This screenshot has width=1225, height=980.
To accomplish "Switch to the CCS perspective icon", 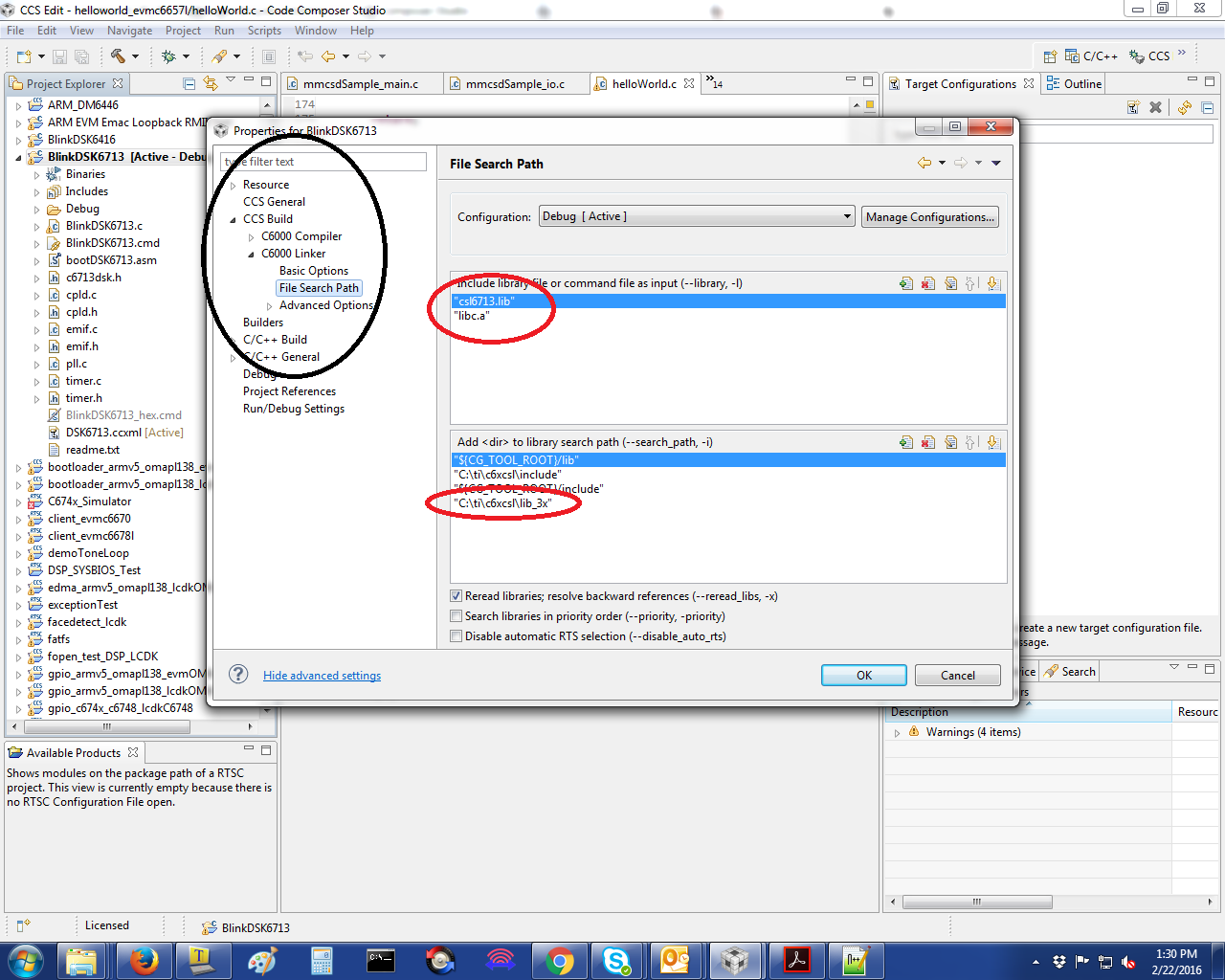I will tap(1149, 56).
